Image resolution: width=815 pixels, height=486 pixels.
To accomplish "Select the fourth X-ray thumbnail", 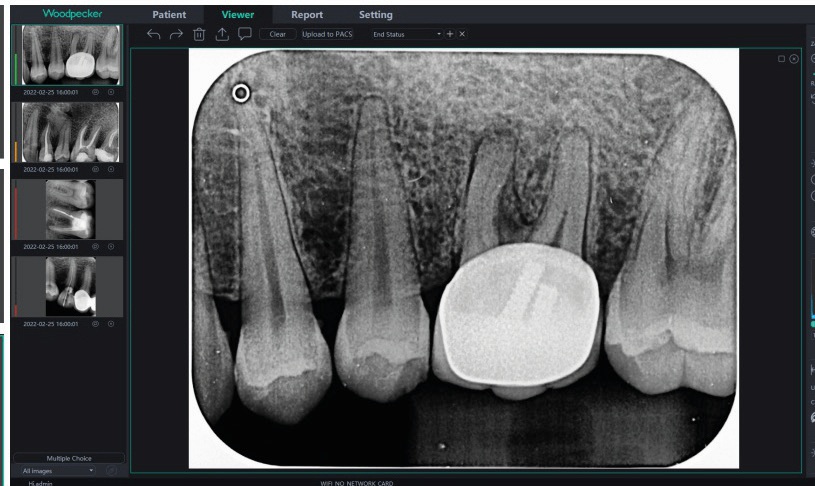I will click(x=70, y=287).
